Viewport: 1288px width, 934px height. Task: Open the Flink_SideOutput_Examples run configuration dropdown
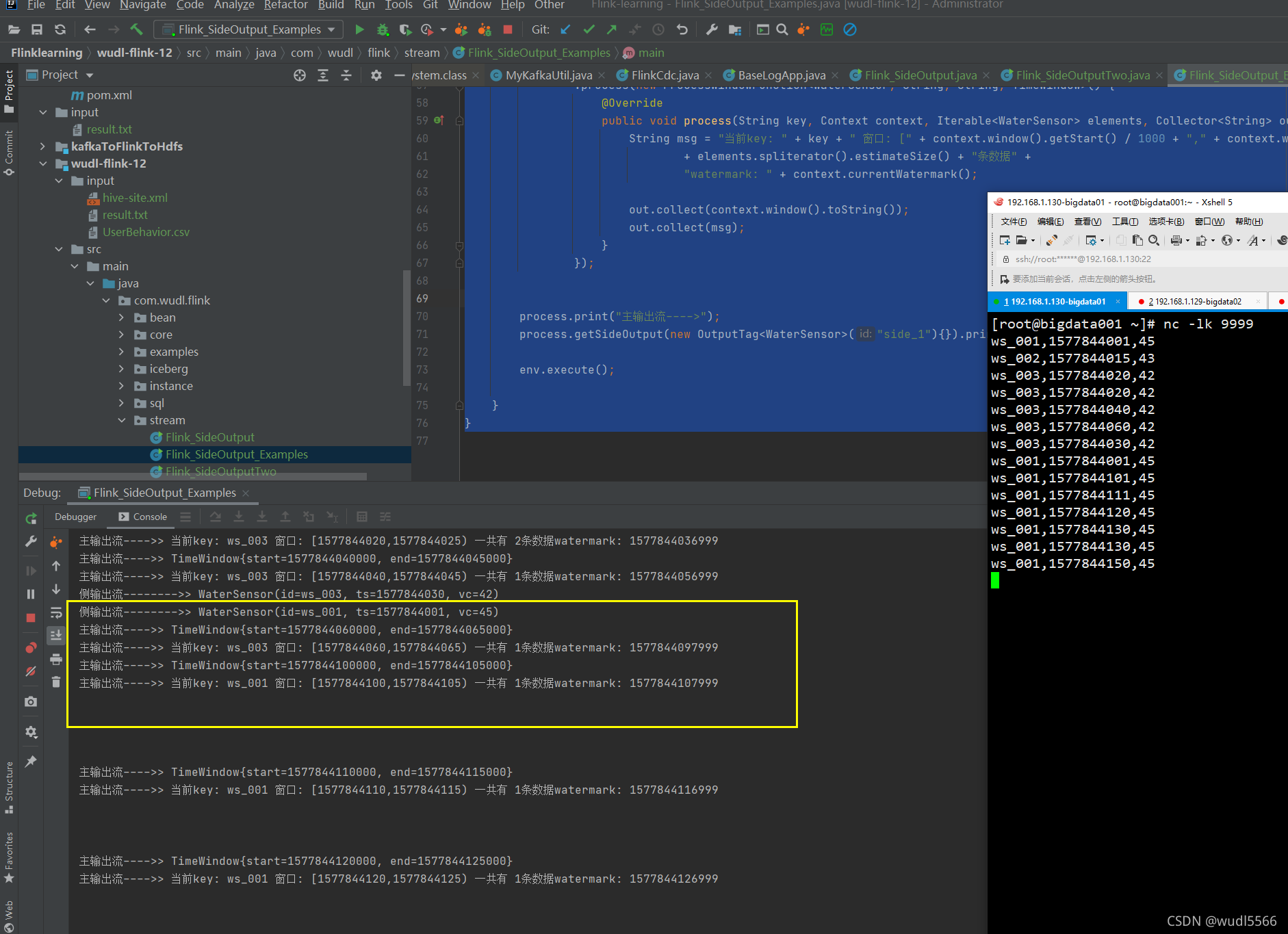point(249,29)
